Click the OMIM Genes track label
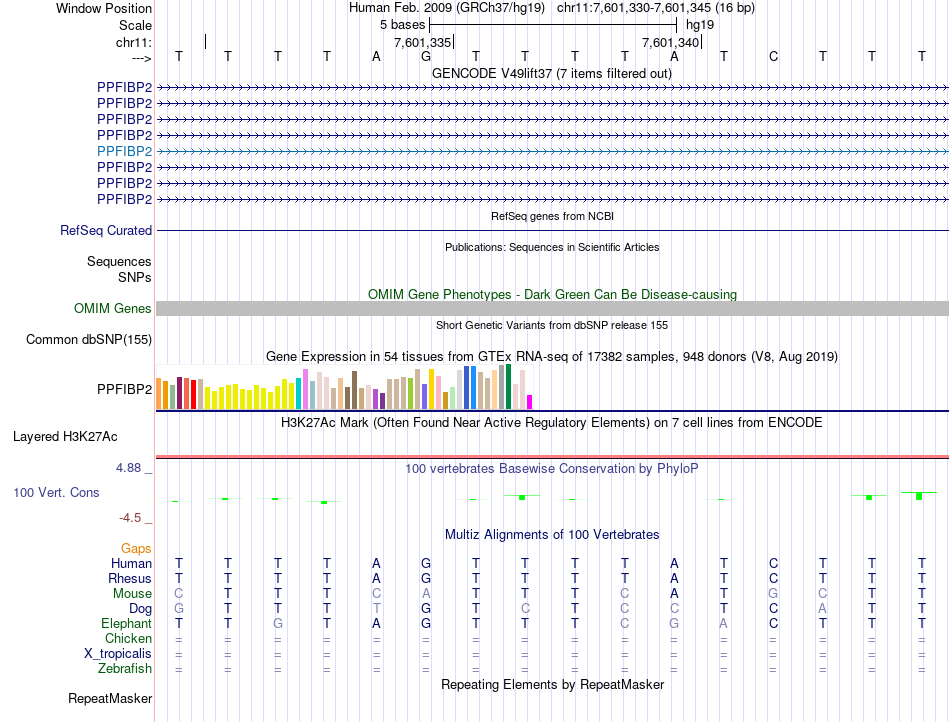Viewport: 950px width, 722px height. click(113, 308)
